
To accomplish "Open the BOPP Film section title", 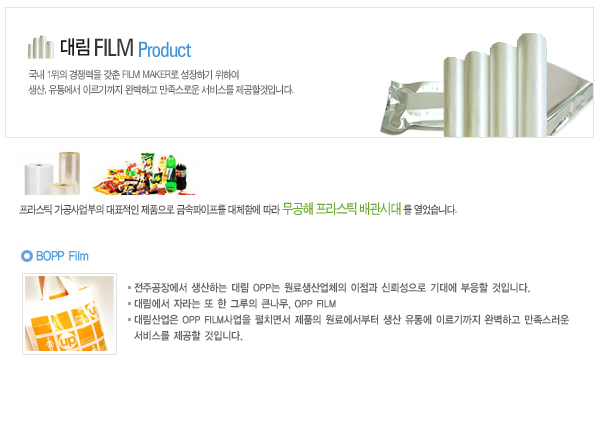I will click(x=62, y=256).
